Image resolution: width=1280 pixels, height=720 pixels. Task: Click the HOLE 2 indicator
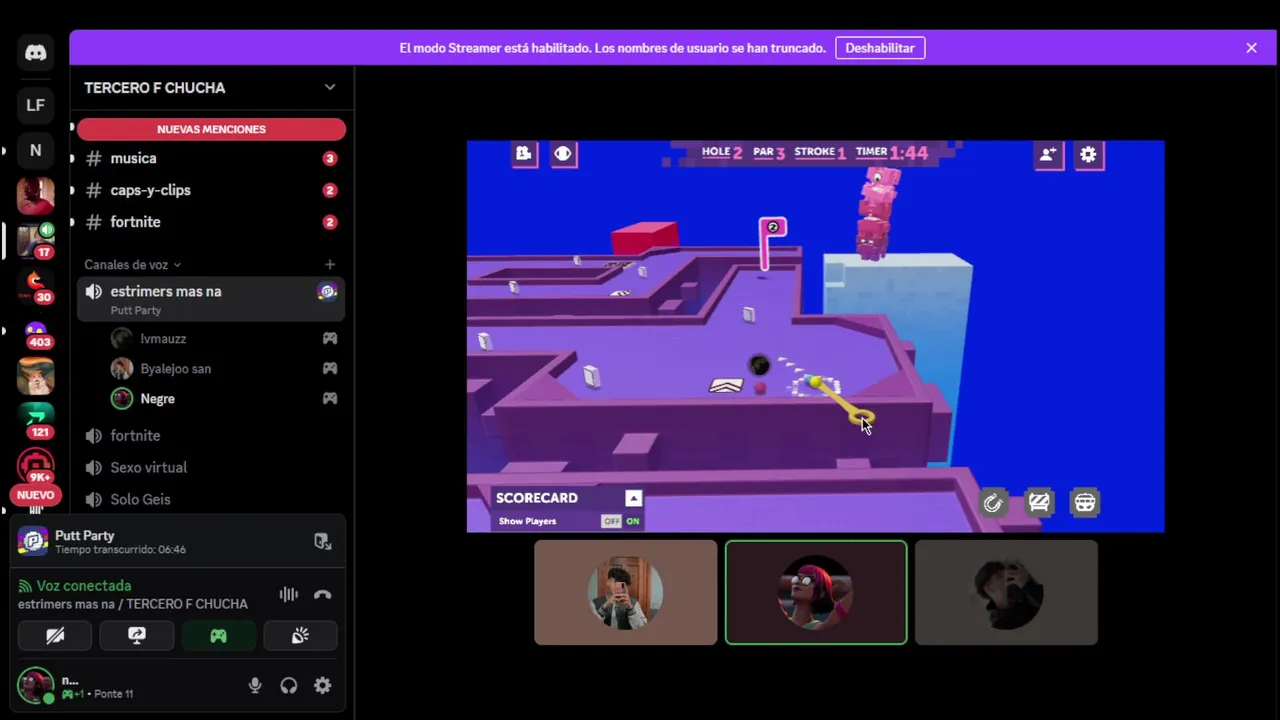point(722,152)
